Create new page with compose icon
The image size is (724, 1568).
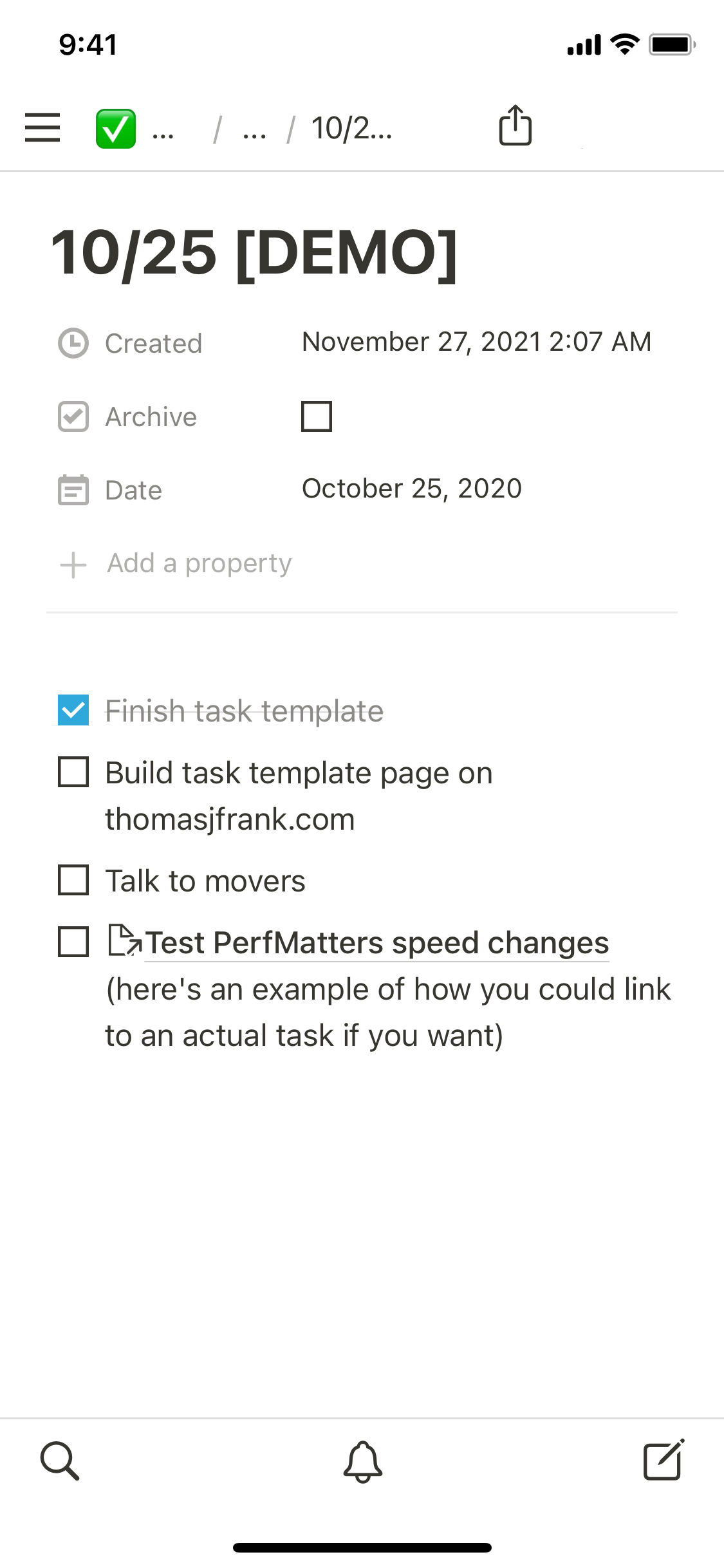click(664, 1460)
